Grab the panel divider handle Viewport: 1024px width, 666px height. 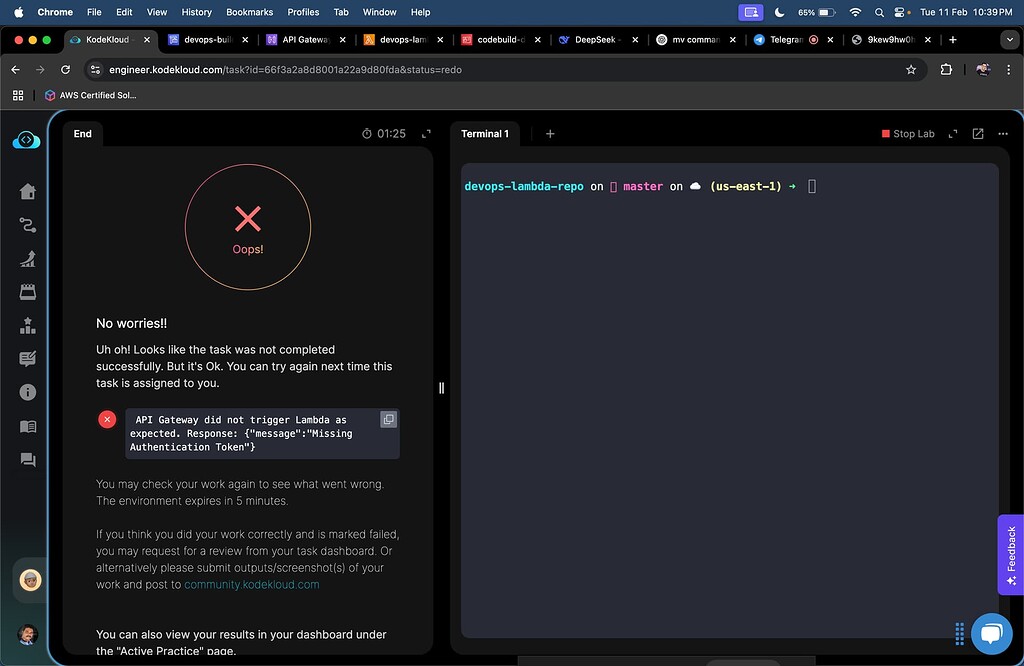(x=441, y=388)
